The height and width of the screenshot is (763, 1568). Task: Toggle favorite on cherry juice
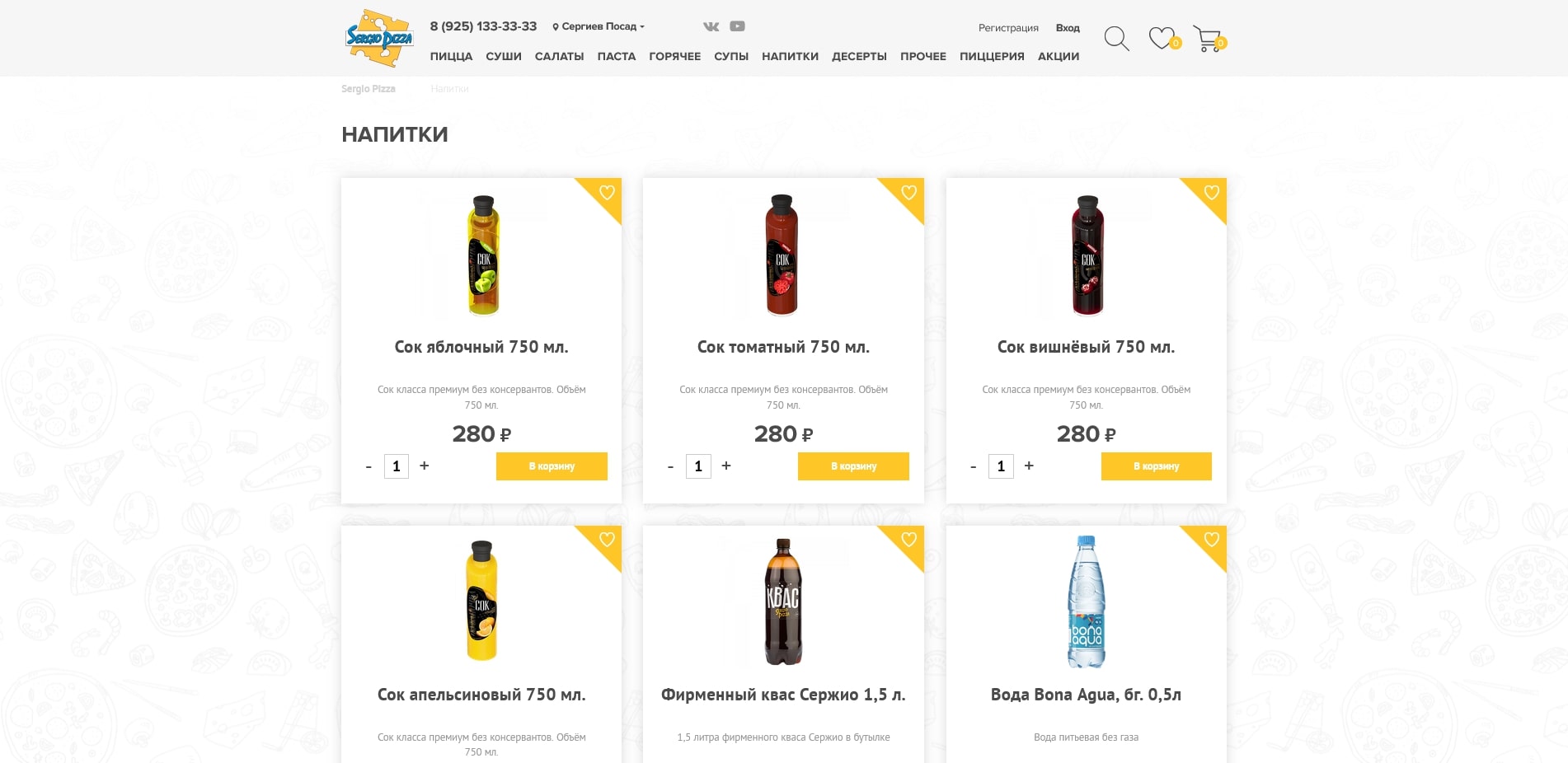point(1211,193)
